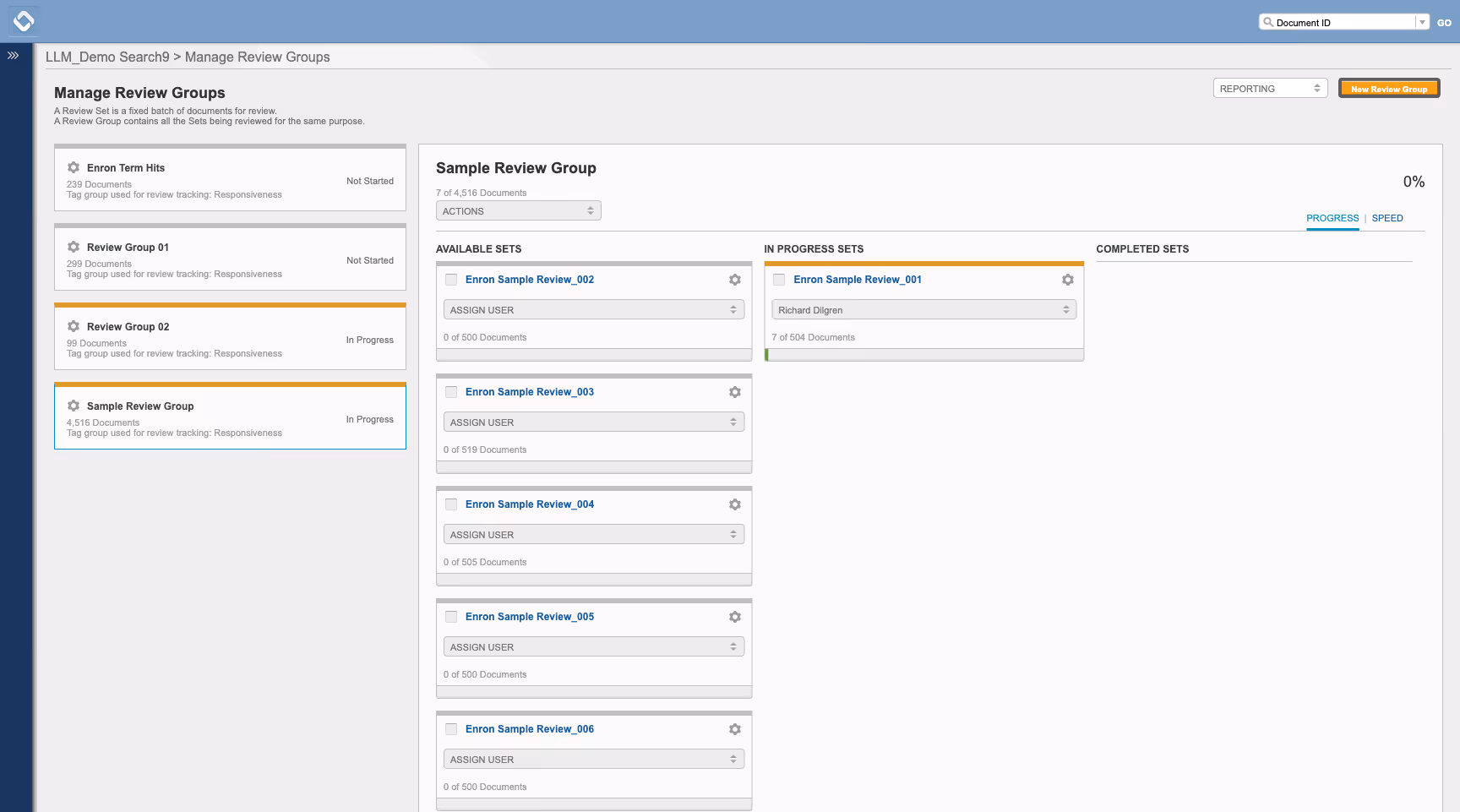Click the '0 of 519 Documents' text

click(485, 450)
